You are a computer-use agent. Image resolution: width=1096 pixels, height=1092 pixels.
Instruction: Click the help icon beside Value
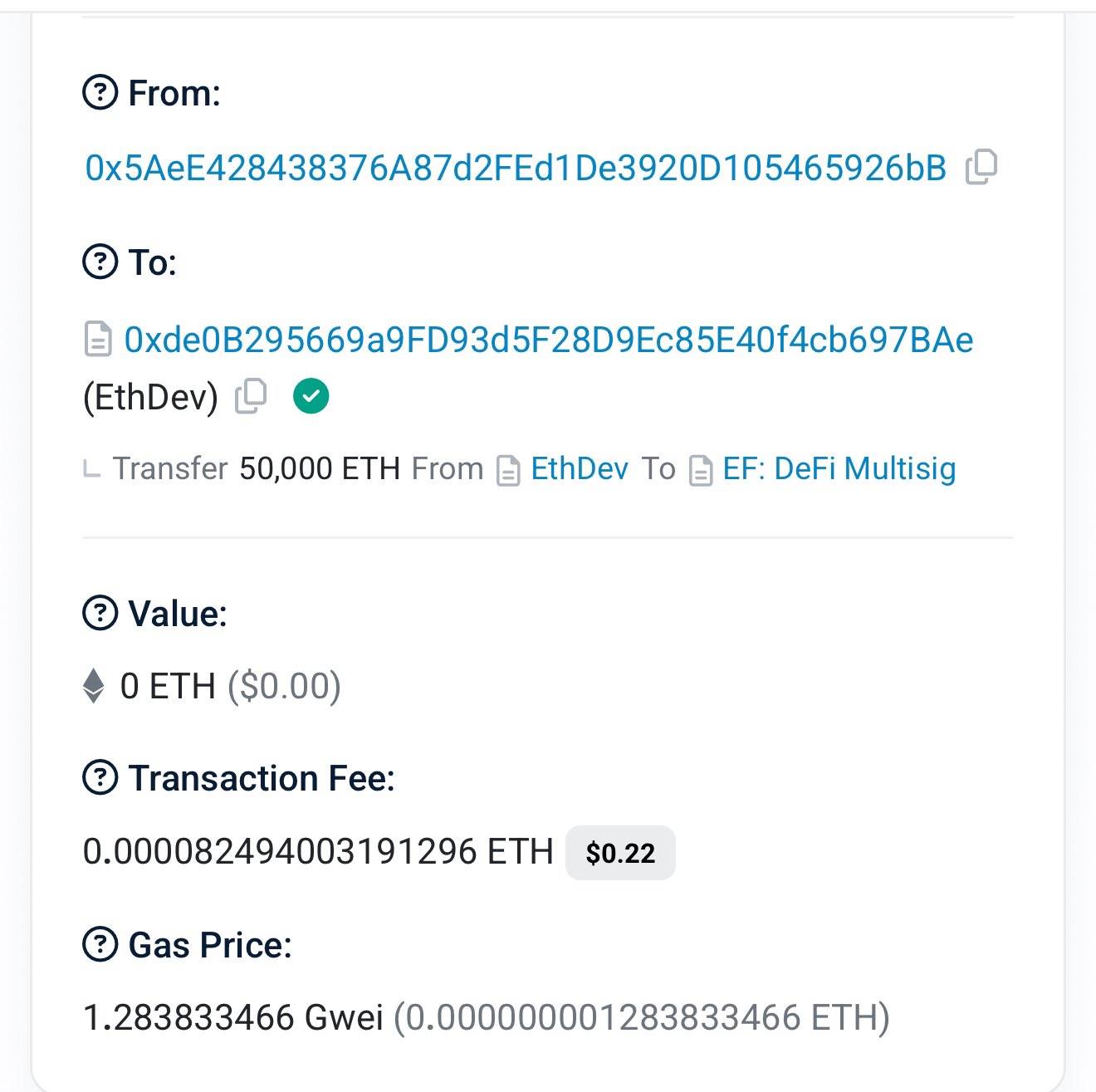click(x=100, y=614)
